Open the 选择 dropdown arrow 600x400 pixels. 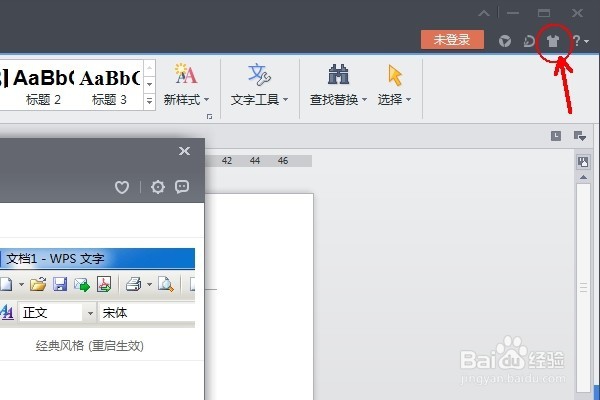[408, 100]
